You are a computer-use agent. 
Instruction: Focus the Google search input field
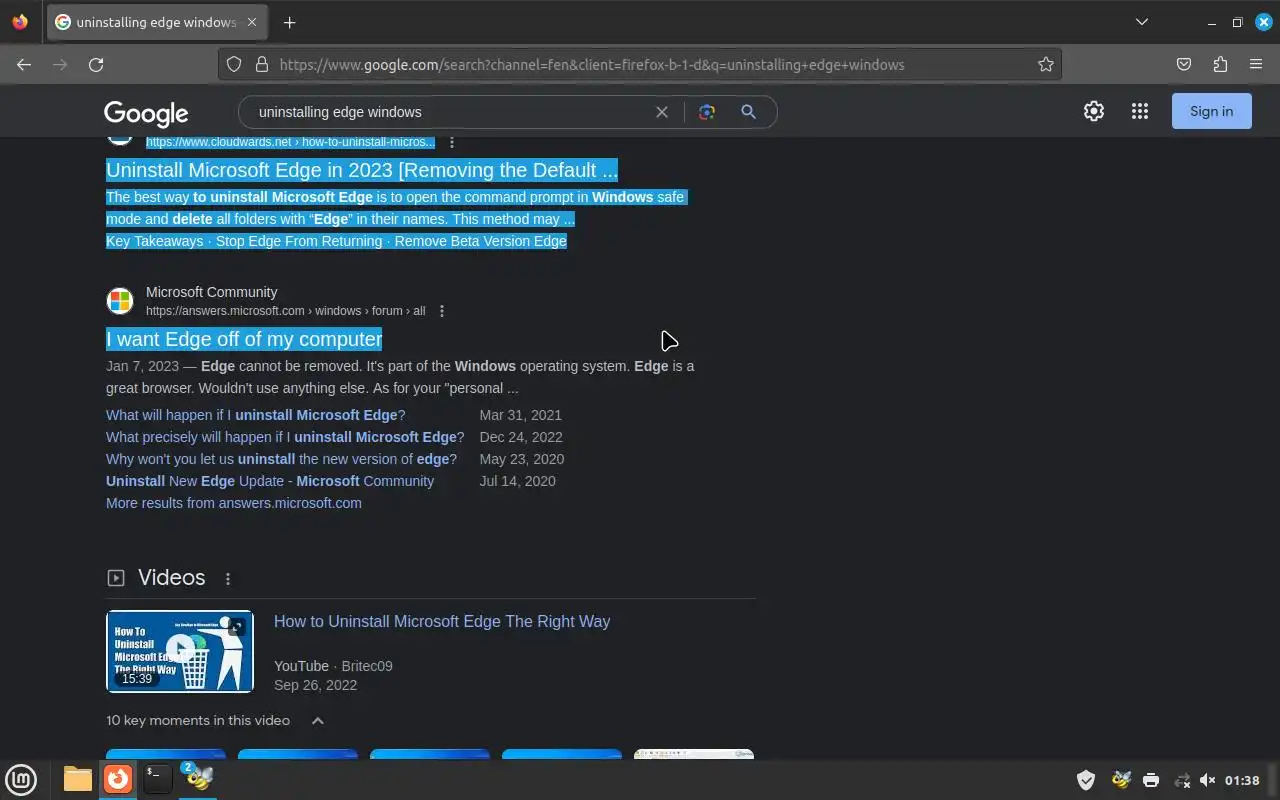point(450,112)
